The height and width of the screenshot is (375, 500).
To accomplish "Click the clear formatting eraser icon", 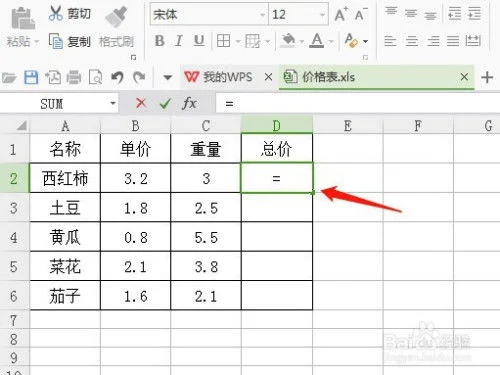I will coord(351,41).
